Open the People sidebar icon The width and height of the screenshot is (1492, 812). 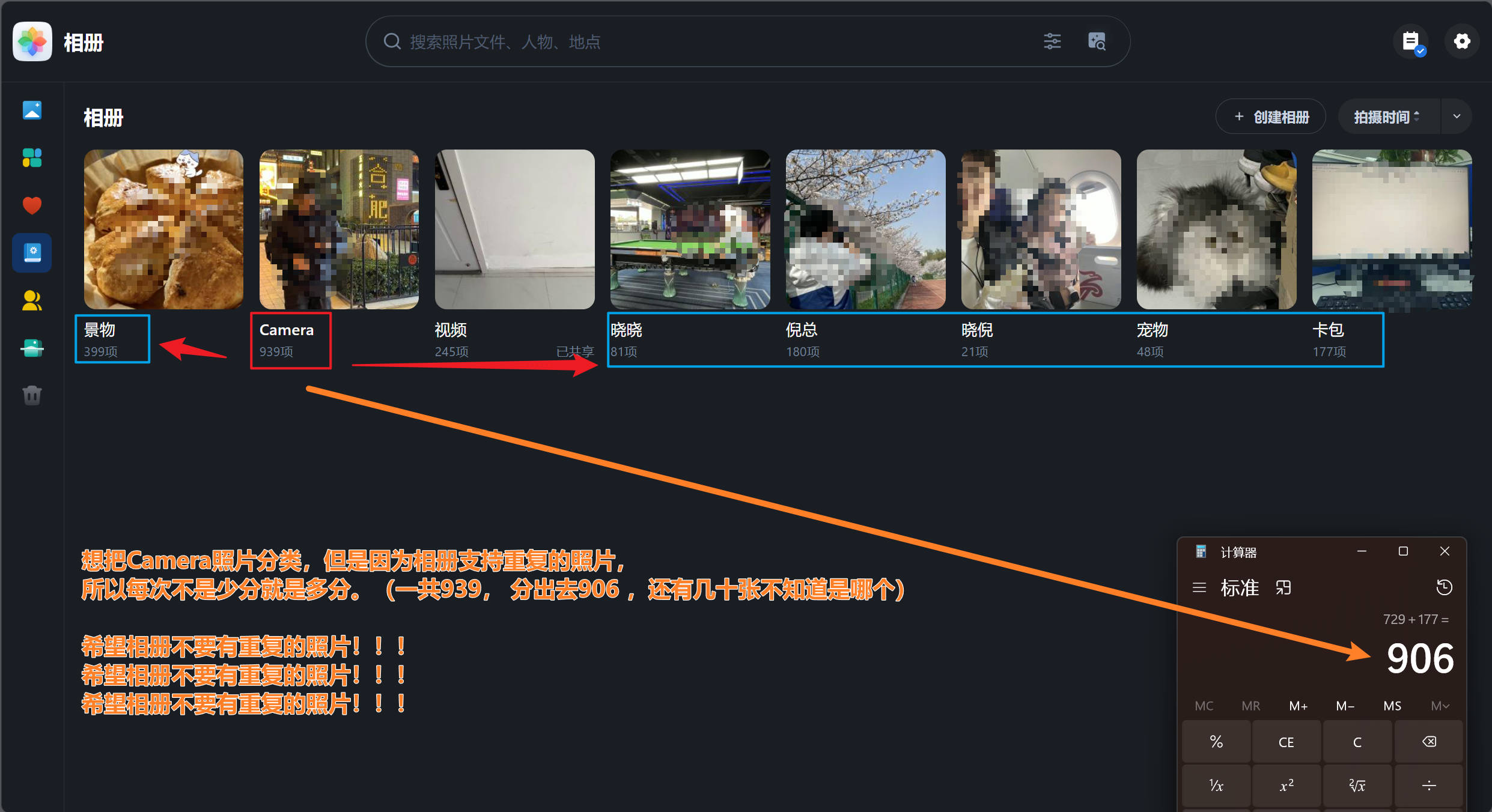32,300
